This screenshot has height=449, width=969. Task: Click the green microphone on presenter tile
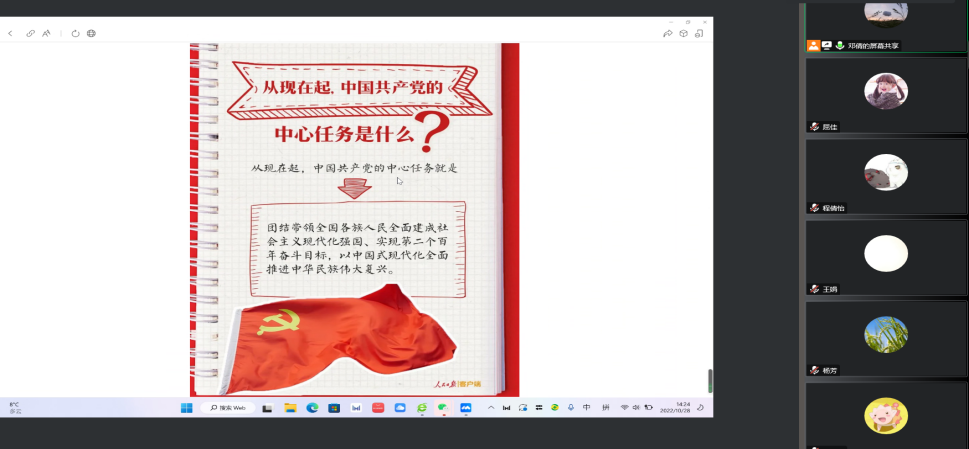[x=840, y=46]
